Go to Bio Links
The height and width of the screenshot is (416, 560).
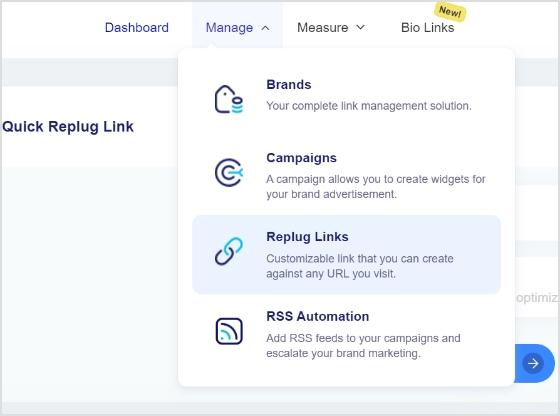tap(428, 27)
